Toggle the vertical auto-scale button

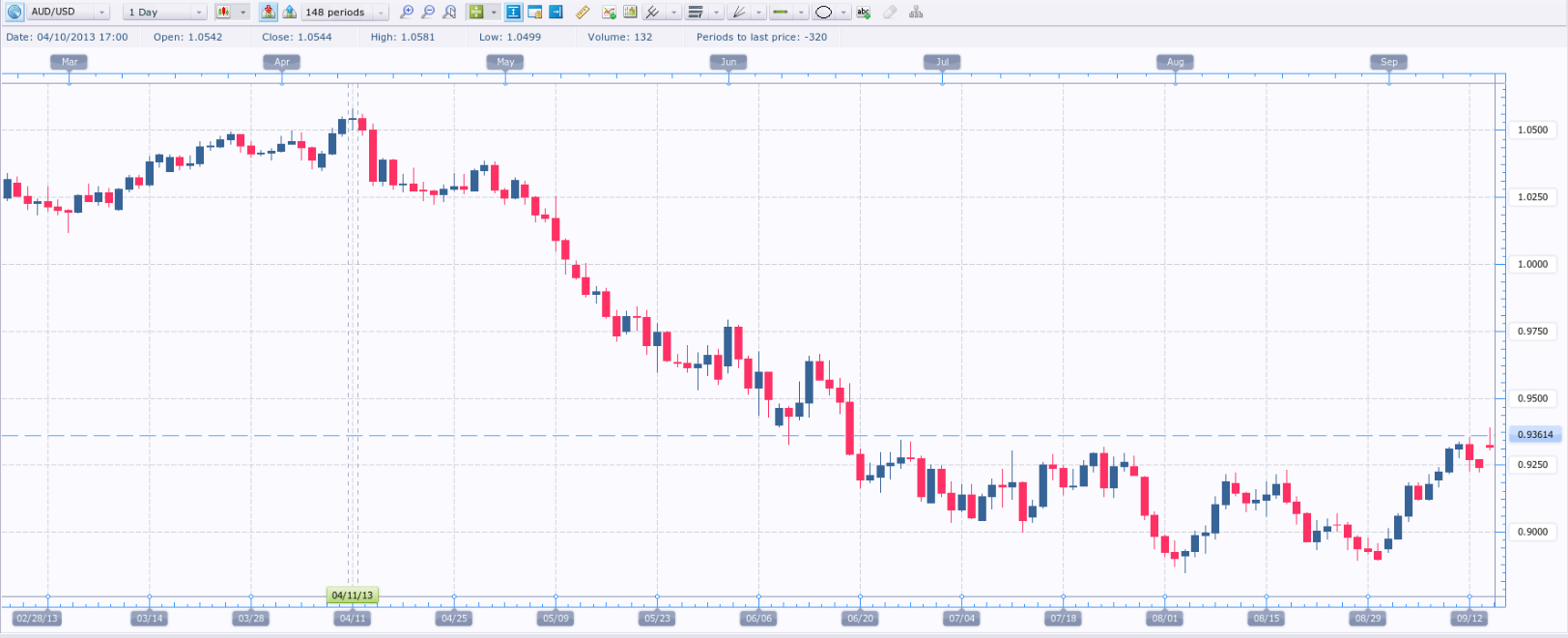click(514, 12)
